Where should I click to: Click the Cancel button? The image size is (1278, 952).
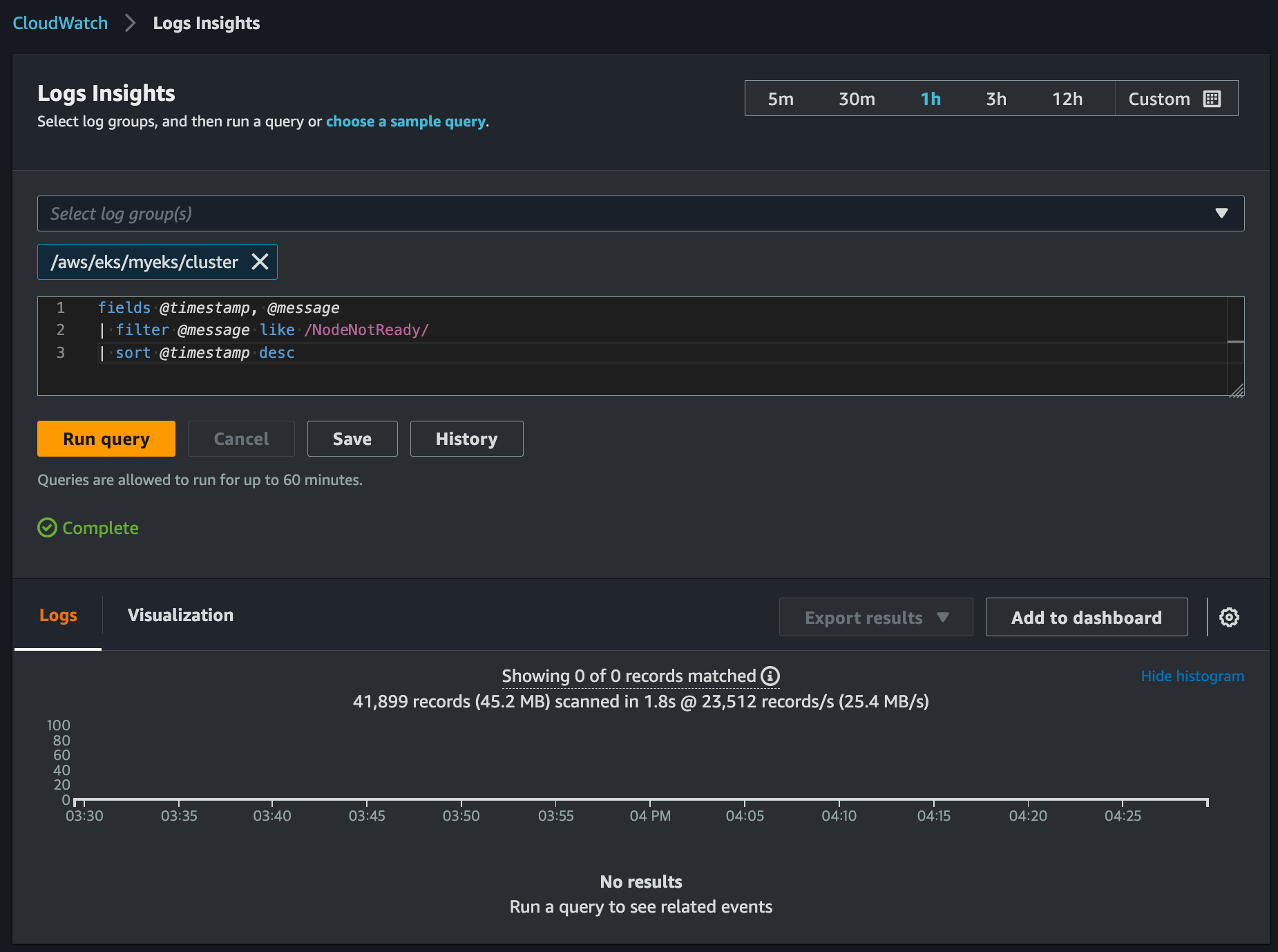tap(241, 439)
